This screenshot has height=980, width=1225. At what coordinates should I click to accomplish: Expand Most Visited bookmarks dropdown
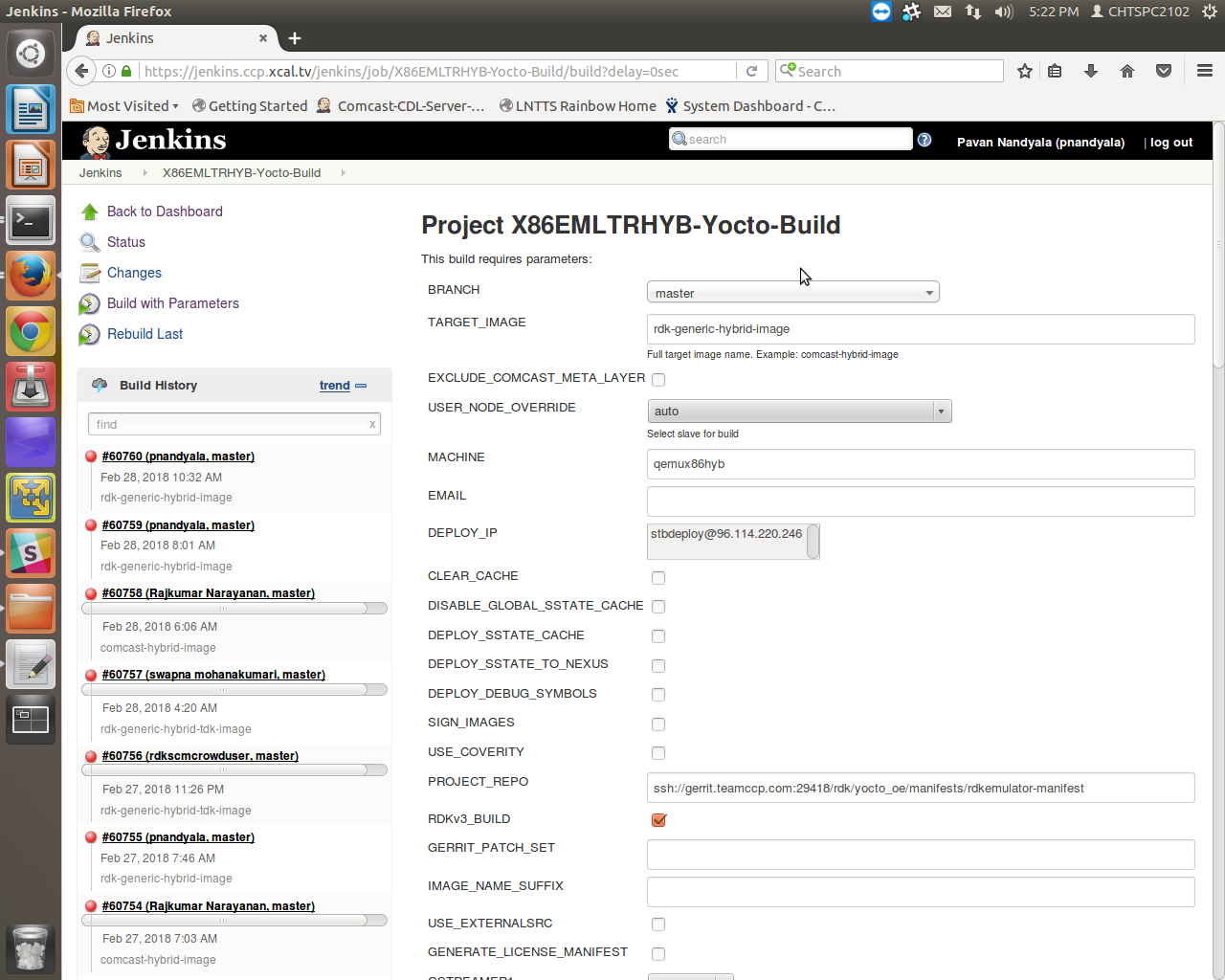click(124, 106)
